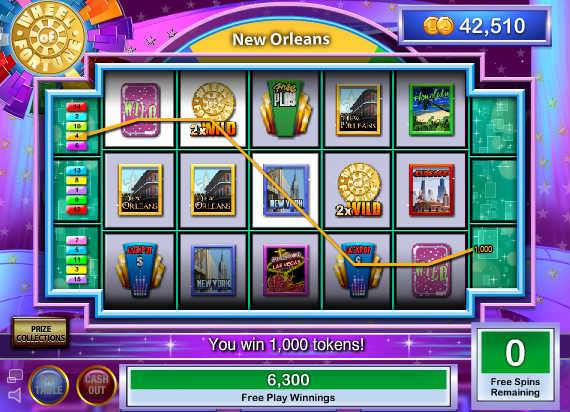Open the chat window icon
570x412 pixels.
[x=15, y=376]
